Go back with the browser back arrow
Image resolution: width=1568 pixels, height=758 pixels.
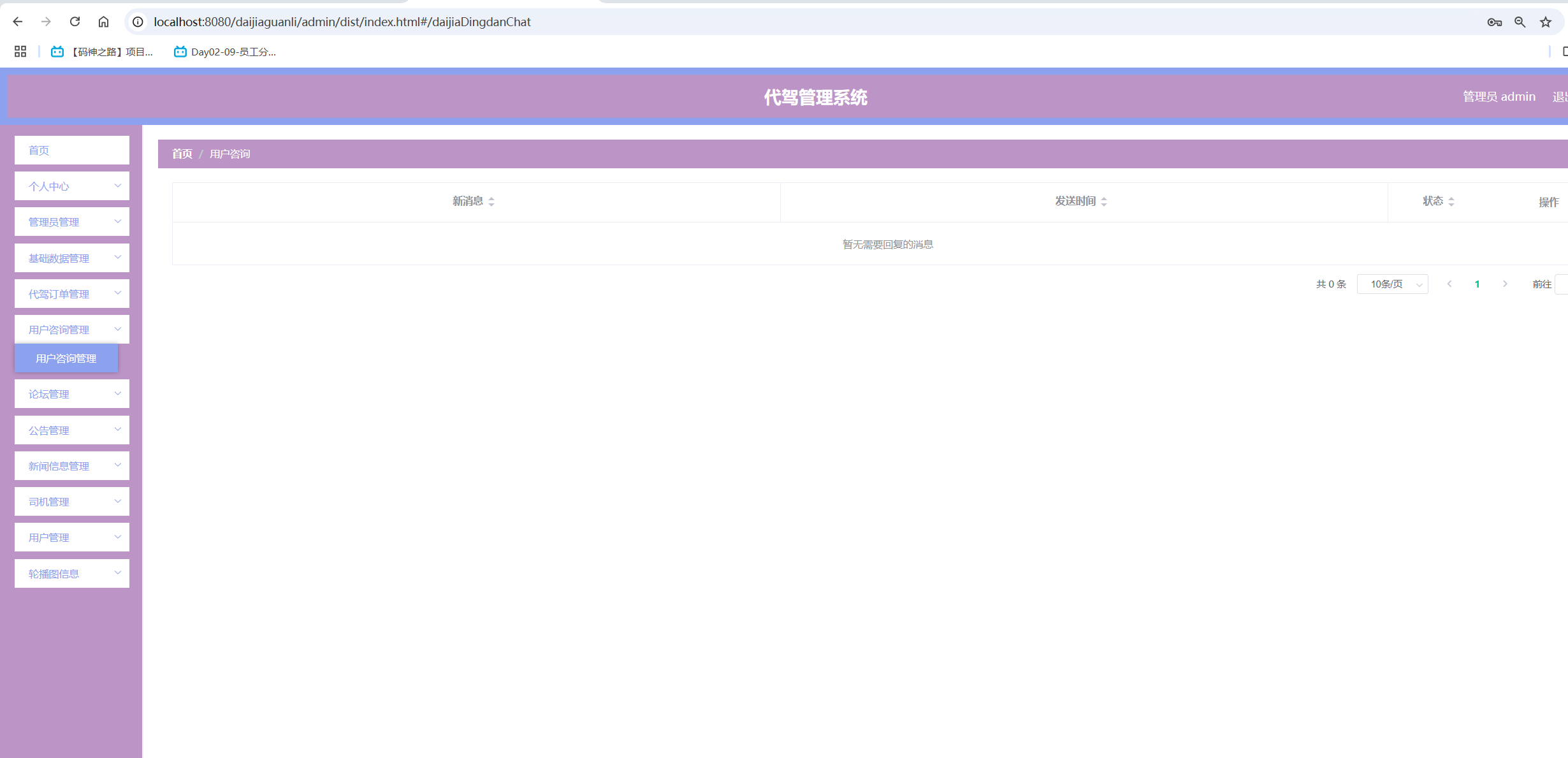[x=18, y=22]
